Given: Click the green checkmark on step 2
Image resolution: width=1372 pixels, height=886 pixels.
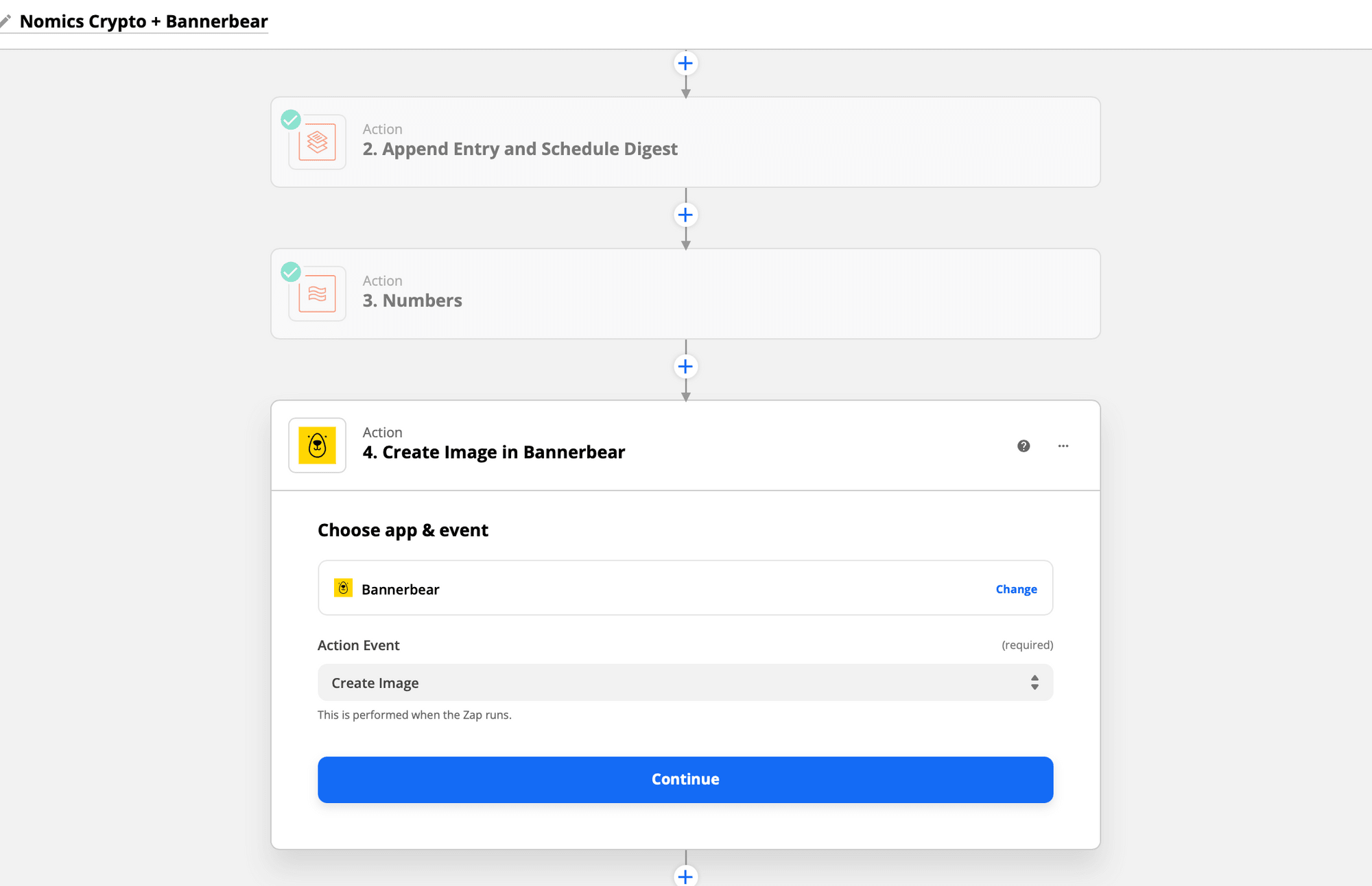Looking at the screenshot, I should point(291,120).
